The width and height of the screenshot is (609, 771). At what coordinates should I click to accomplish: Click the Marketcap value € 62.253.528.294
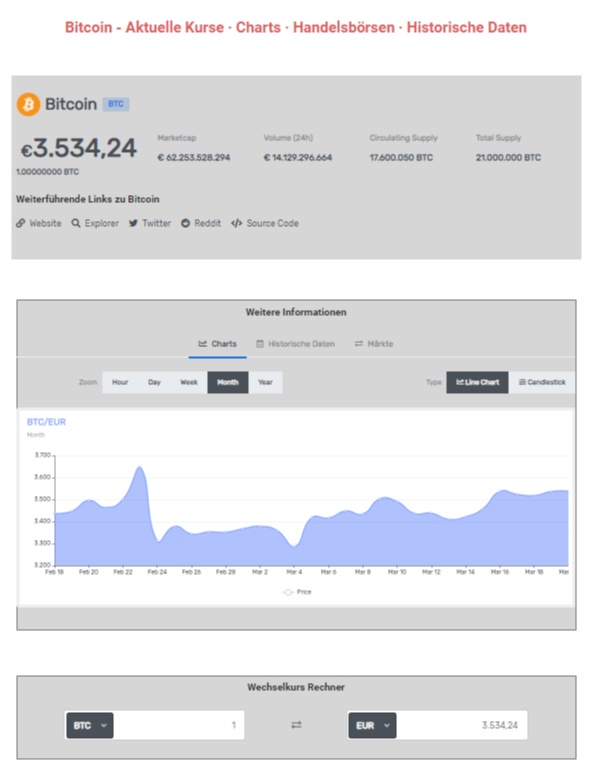coord(194,158)
